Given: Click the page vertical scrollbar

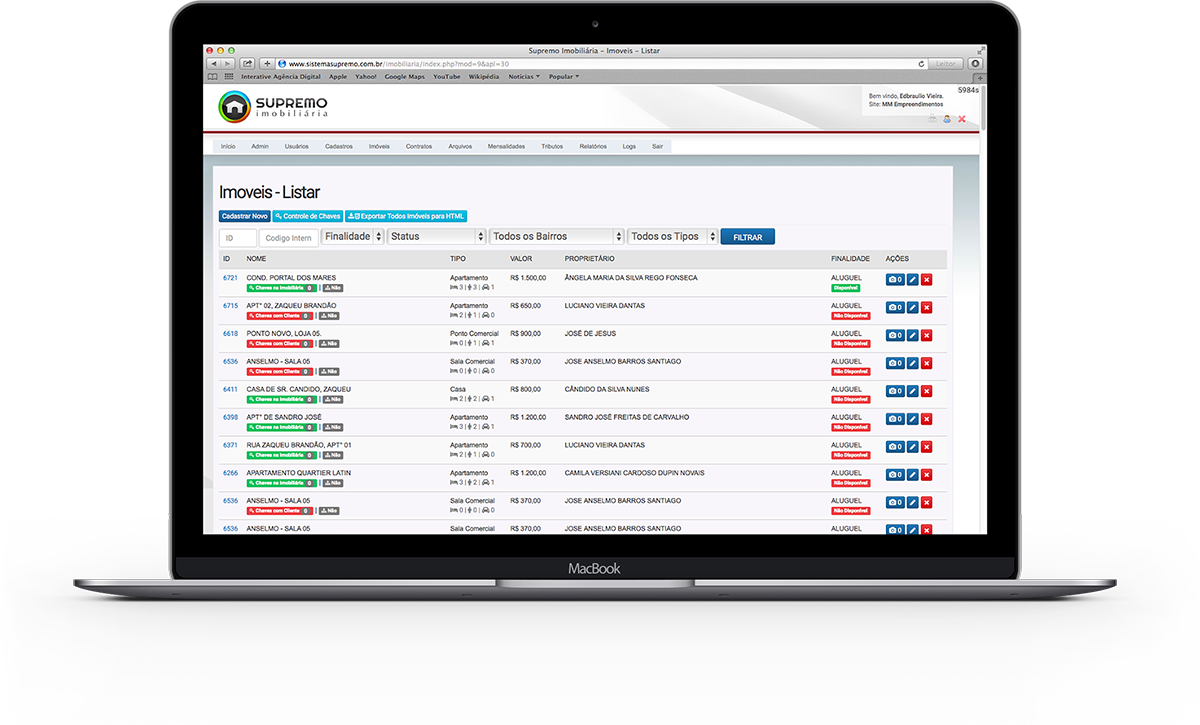Looking at the screenshot, I should pyautogui.click(x=982, y=108).
